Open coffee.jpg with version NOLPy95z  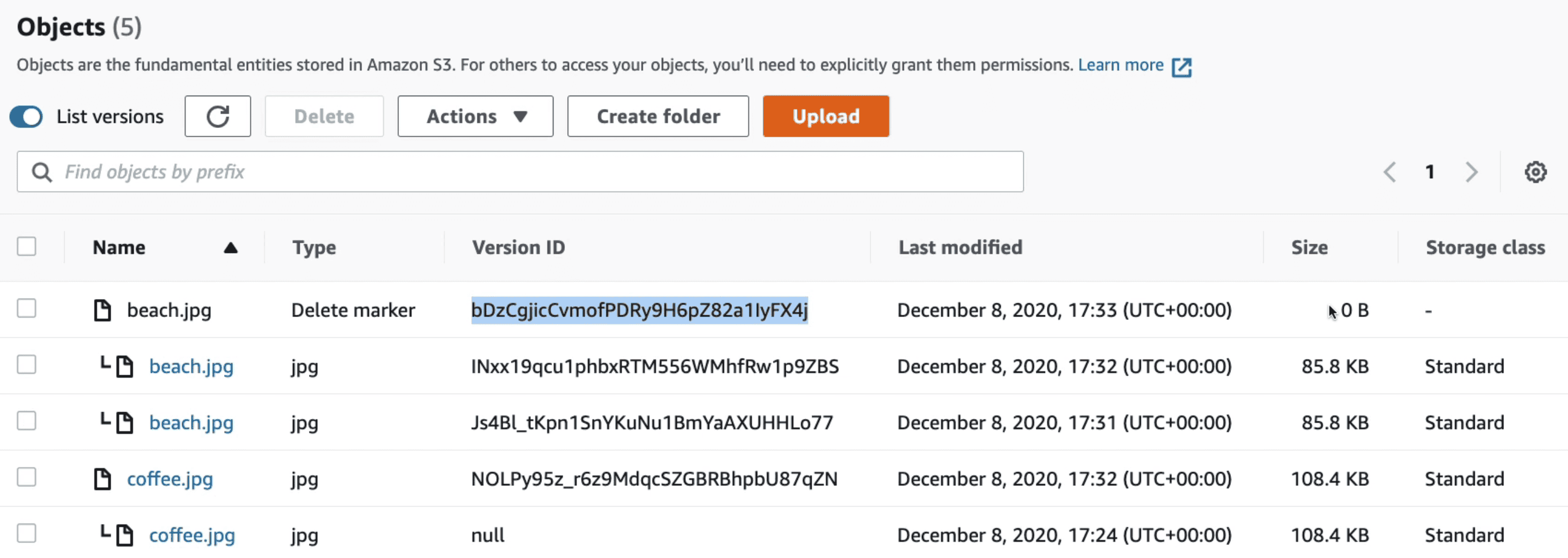(170, 479)
